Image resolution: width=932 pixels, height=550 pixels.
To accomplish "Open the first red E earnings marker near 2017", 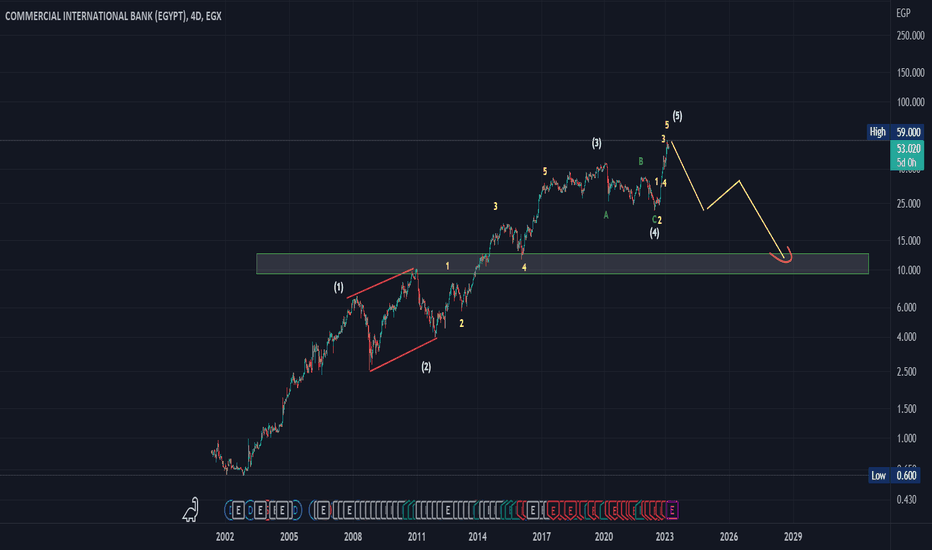I will click(x=553, y=510).
